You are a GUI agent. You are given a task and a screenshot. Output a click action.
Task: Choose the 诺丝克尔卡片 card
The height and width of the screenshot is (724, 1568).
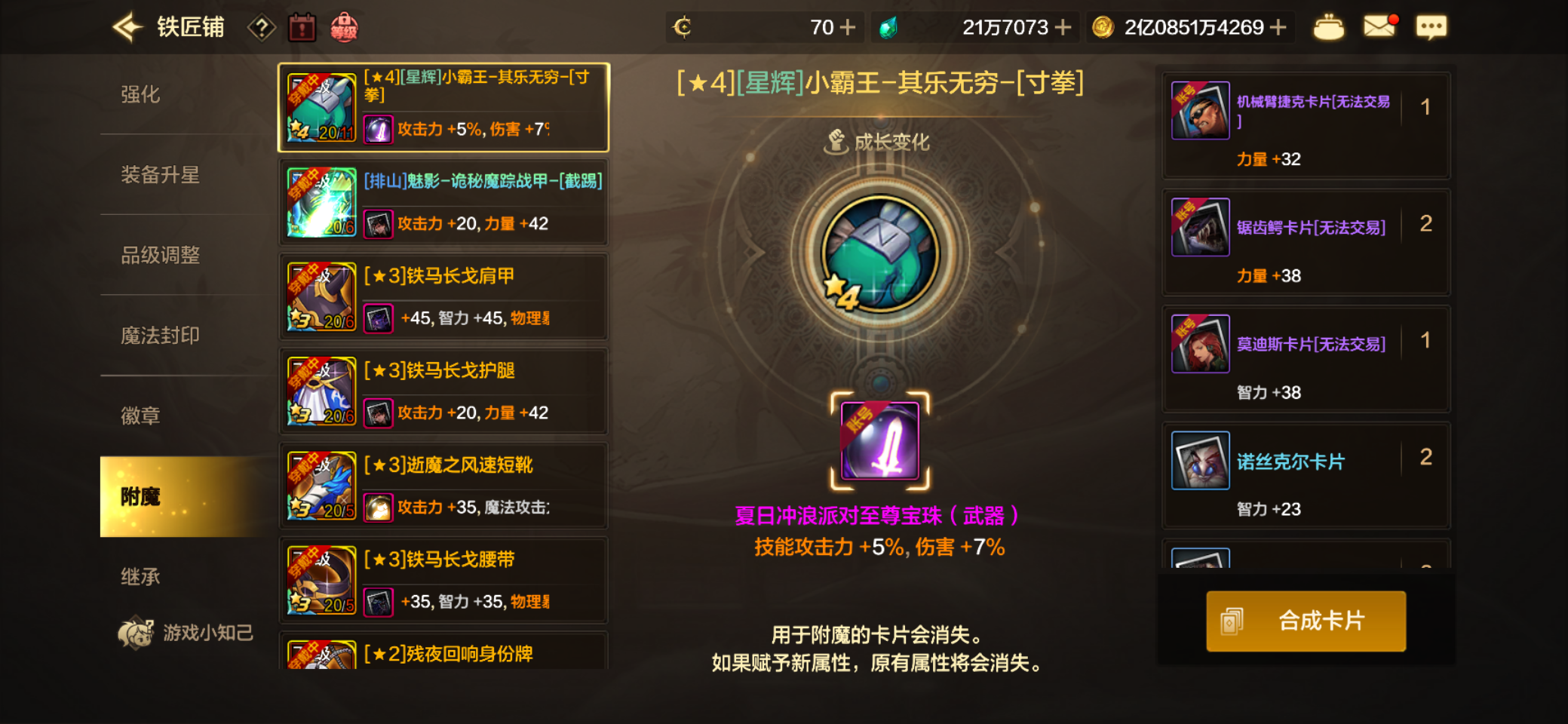click(1306, 475)
